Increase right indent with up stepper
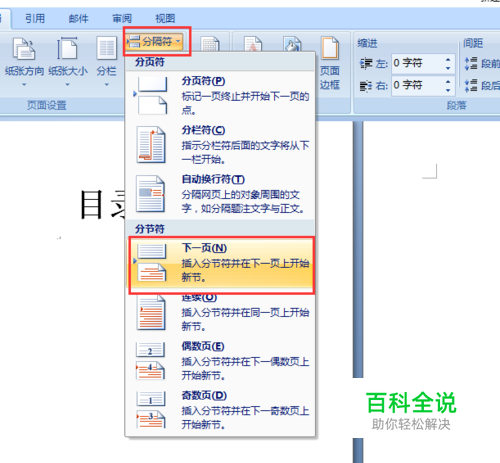Image resolution: width=500 pixels, height=463 pixels. [448, 81]
